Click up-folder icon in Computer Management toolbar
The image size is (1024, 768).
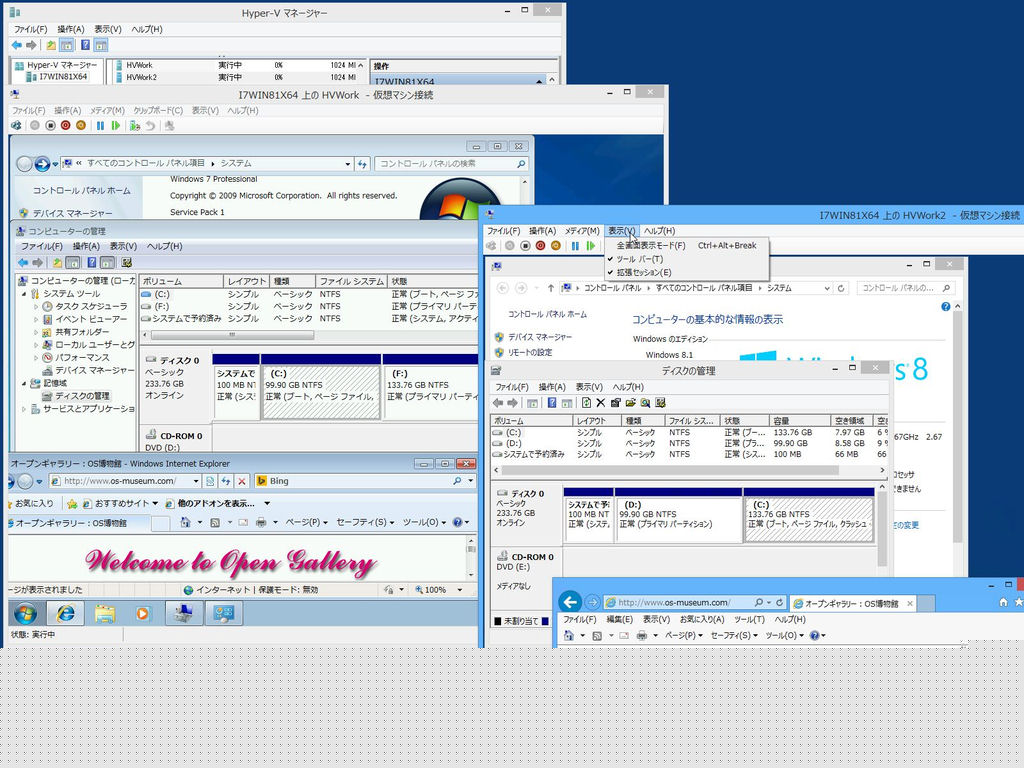pos(57,263)
